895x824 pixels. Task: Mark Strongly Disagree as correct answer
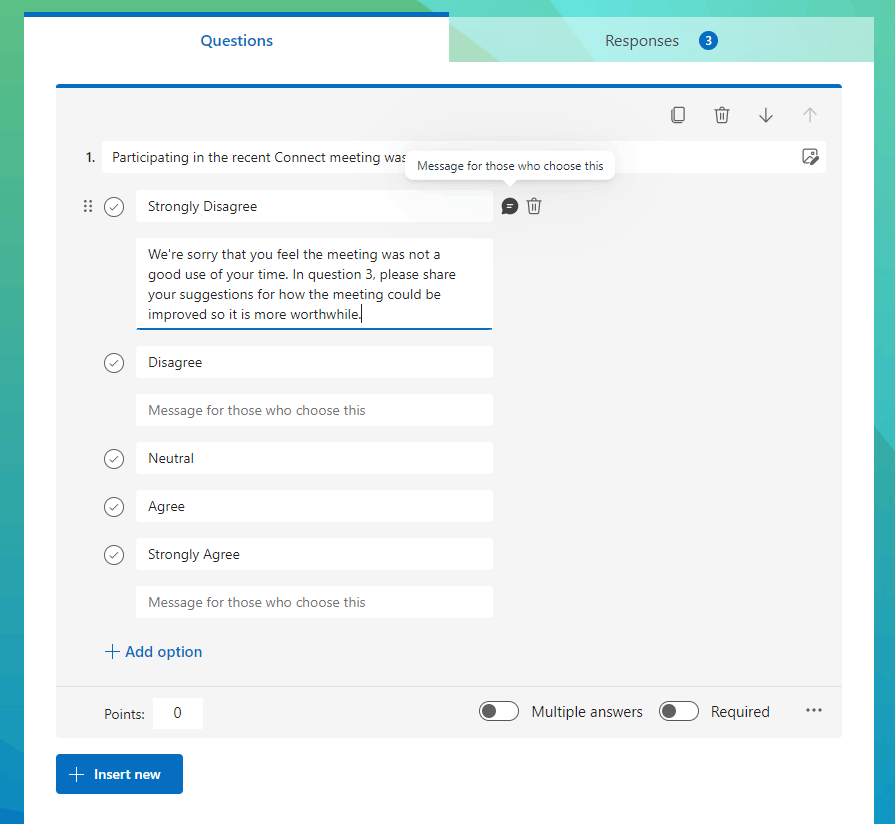pyautogui.click(x=114, y=207)
